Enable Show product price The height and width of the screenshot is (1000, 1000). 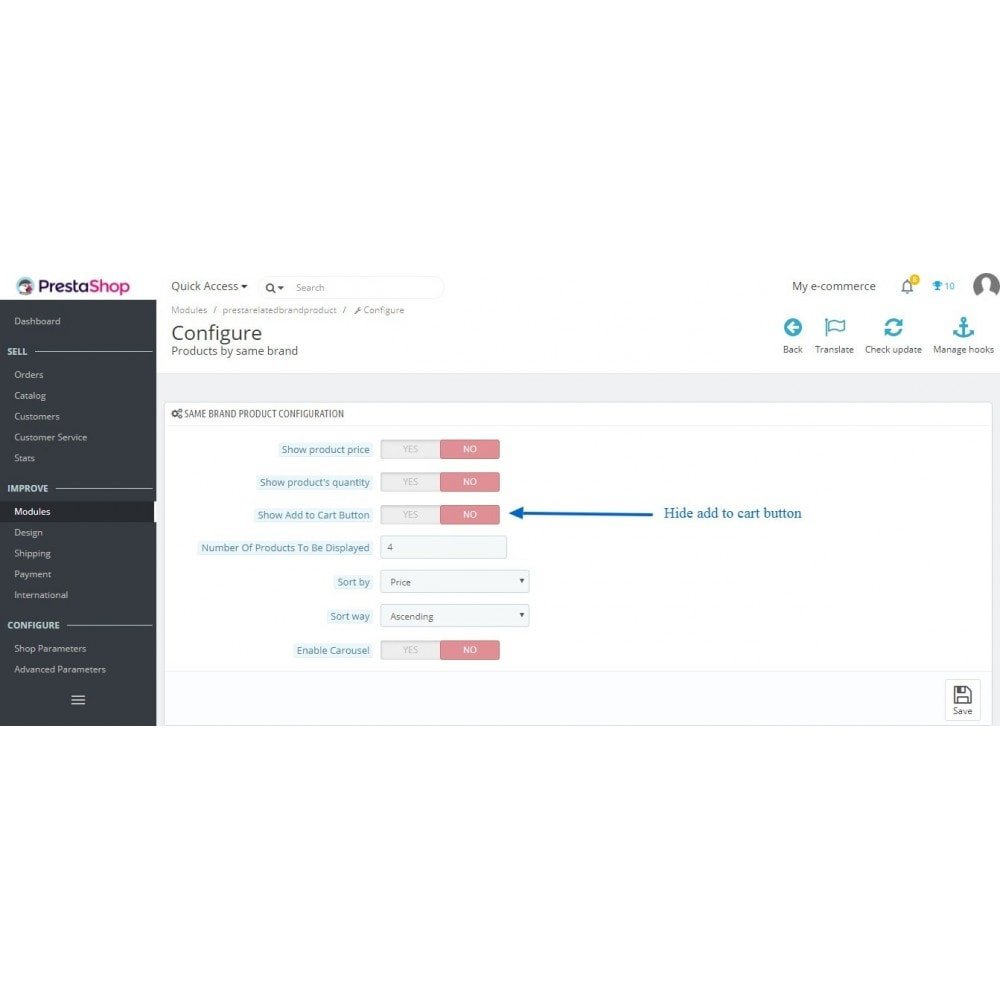pos(409,448)
